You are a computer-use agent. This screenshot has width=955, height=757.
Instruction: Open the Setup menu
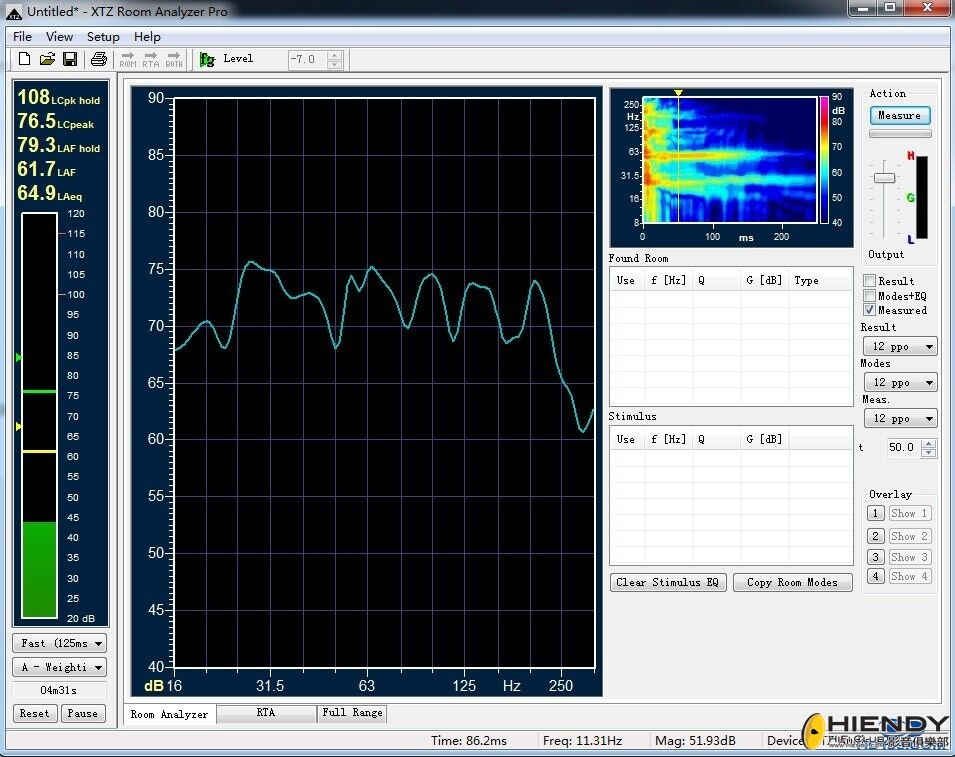pos(103,37)
